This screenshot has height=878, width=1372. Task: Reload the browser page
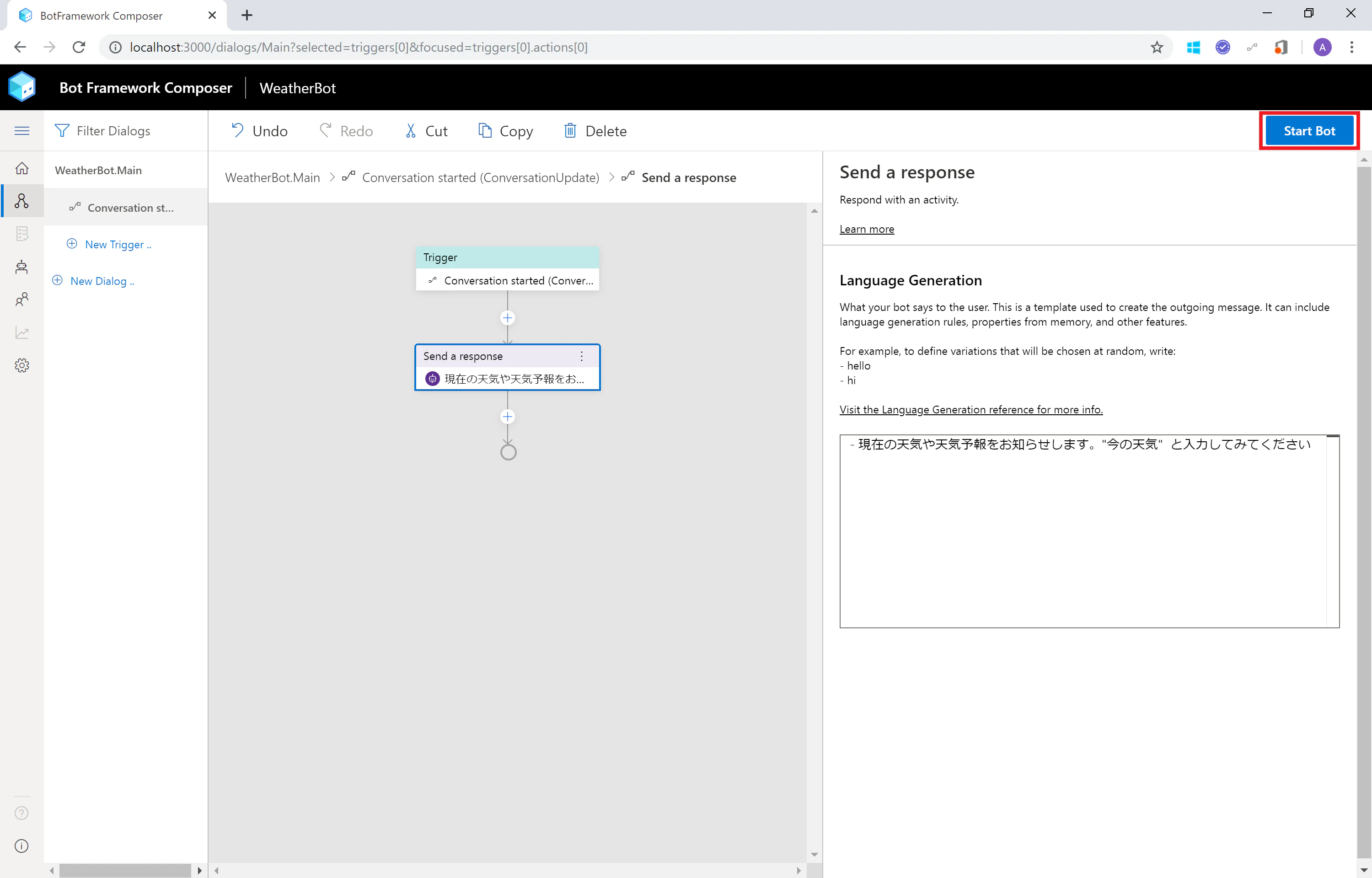pos(79,47)
